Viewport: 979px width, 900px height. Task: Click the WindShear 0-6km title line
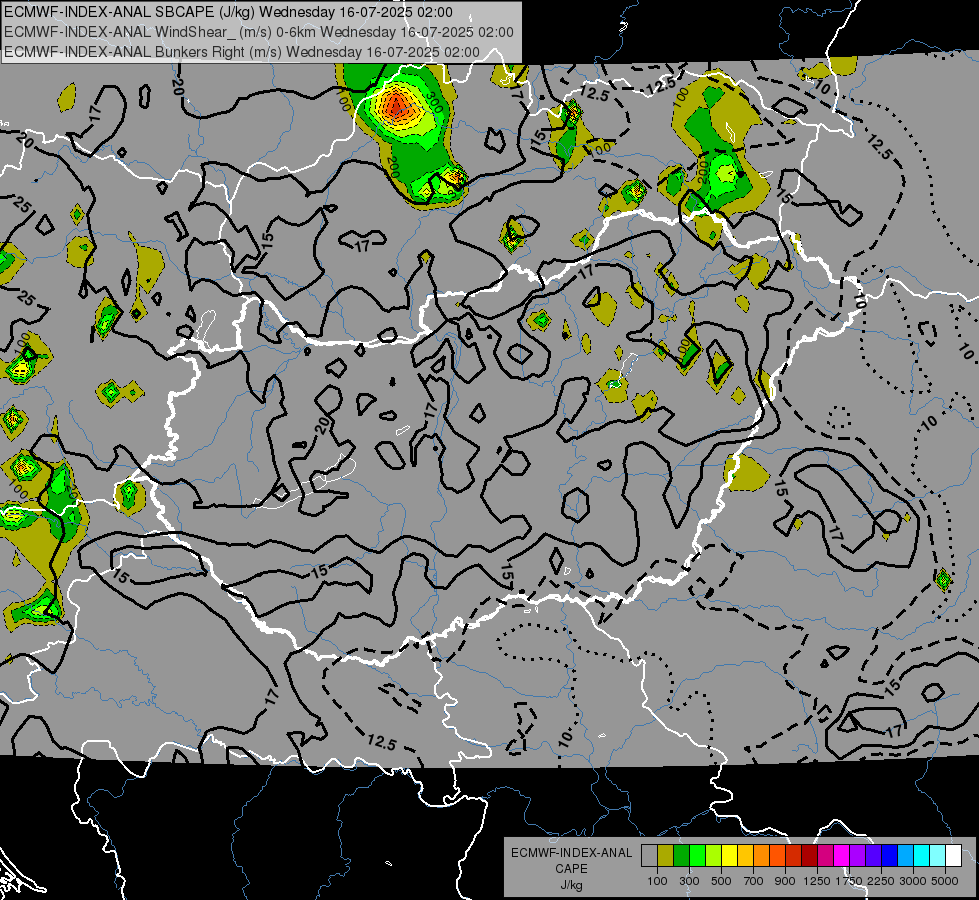258,32
